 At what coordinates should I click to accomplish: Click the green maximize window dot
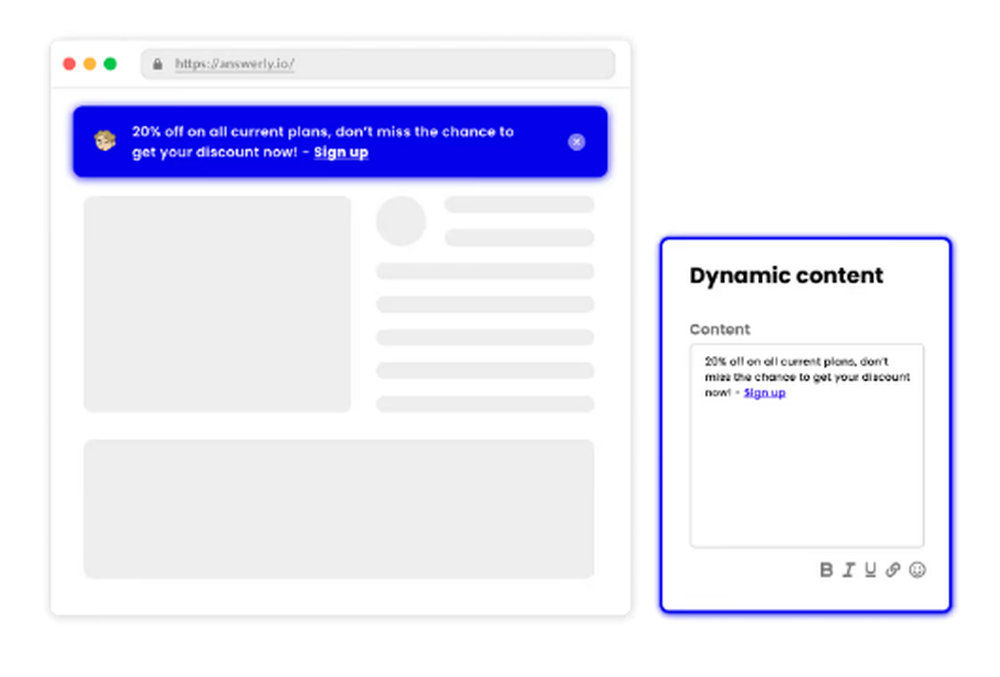click(110, 64)
